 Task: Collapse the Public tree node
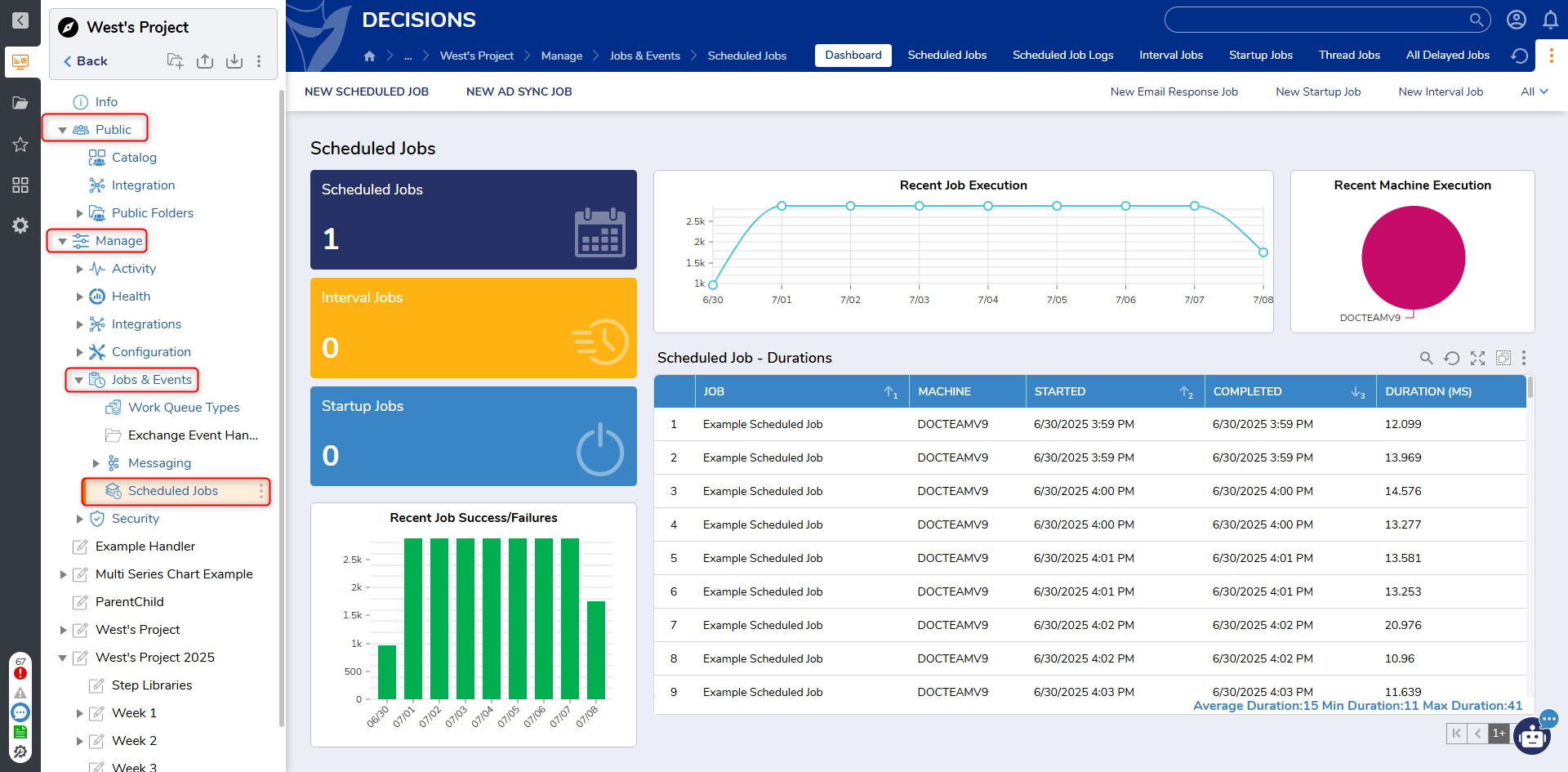pos(62,130)
